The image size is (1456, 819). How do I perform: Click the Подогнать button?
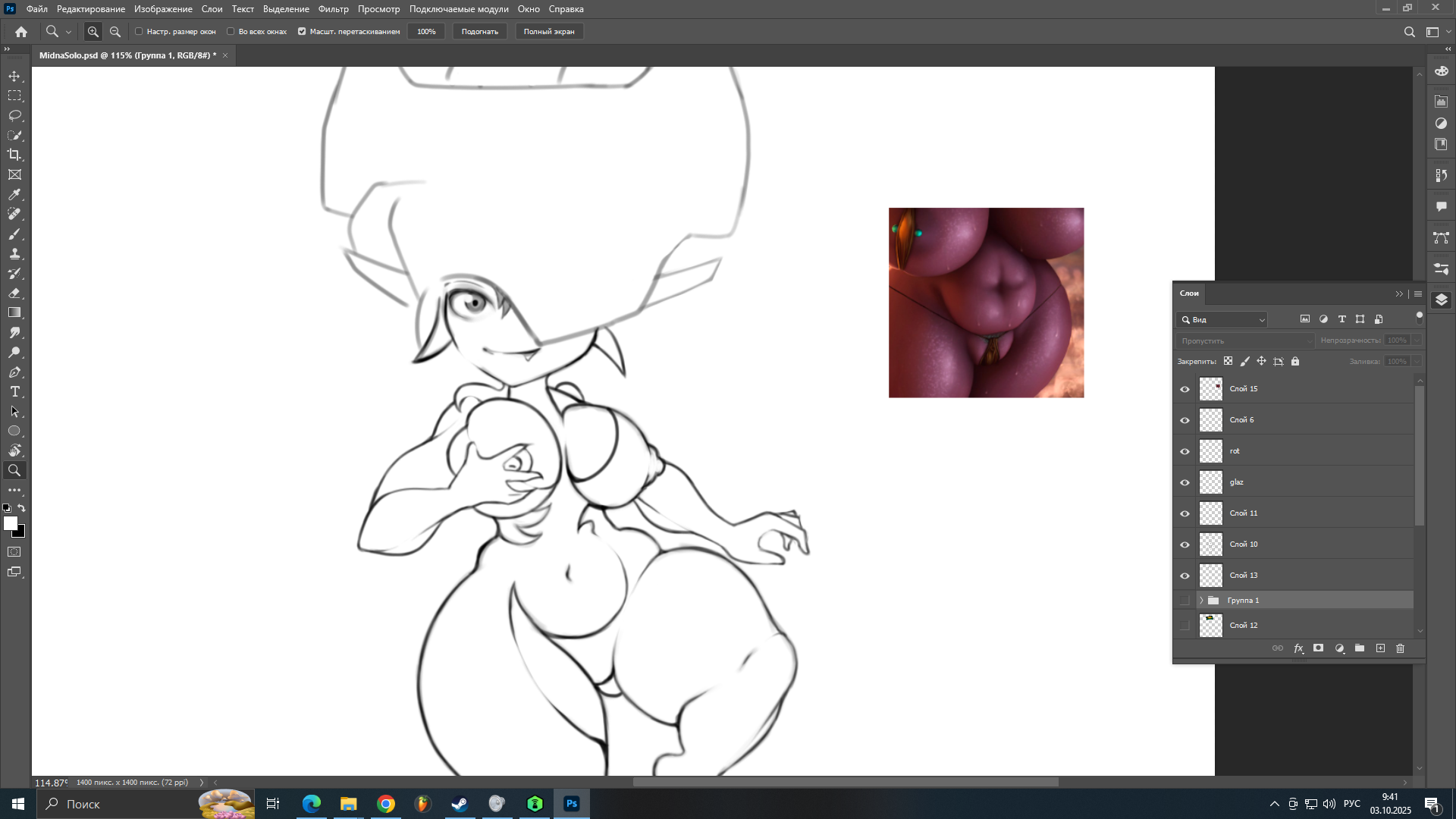479,32
